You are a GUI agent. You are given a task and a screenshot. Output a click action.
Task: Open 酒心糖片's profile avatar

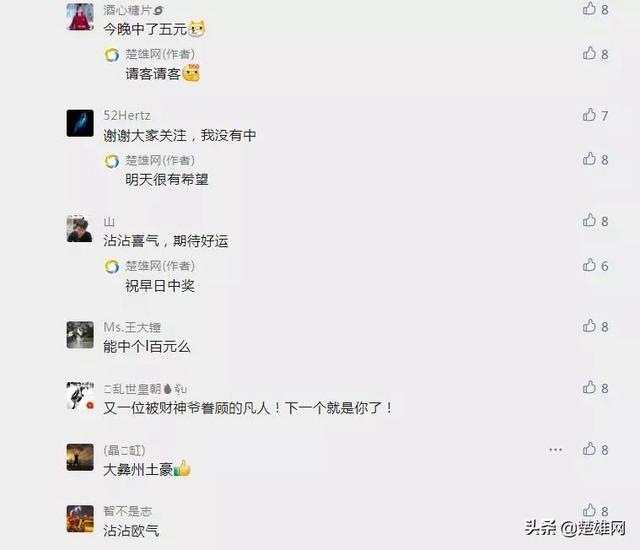point(80,17)
